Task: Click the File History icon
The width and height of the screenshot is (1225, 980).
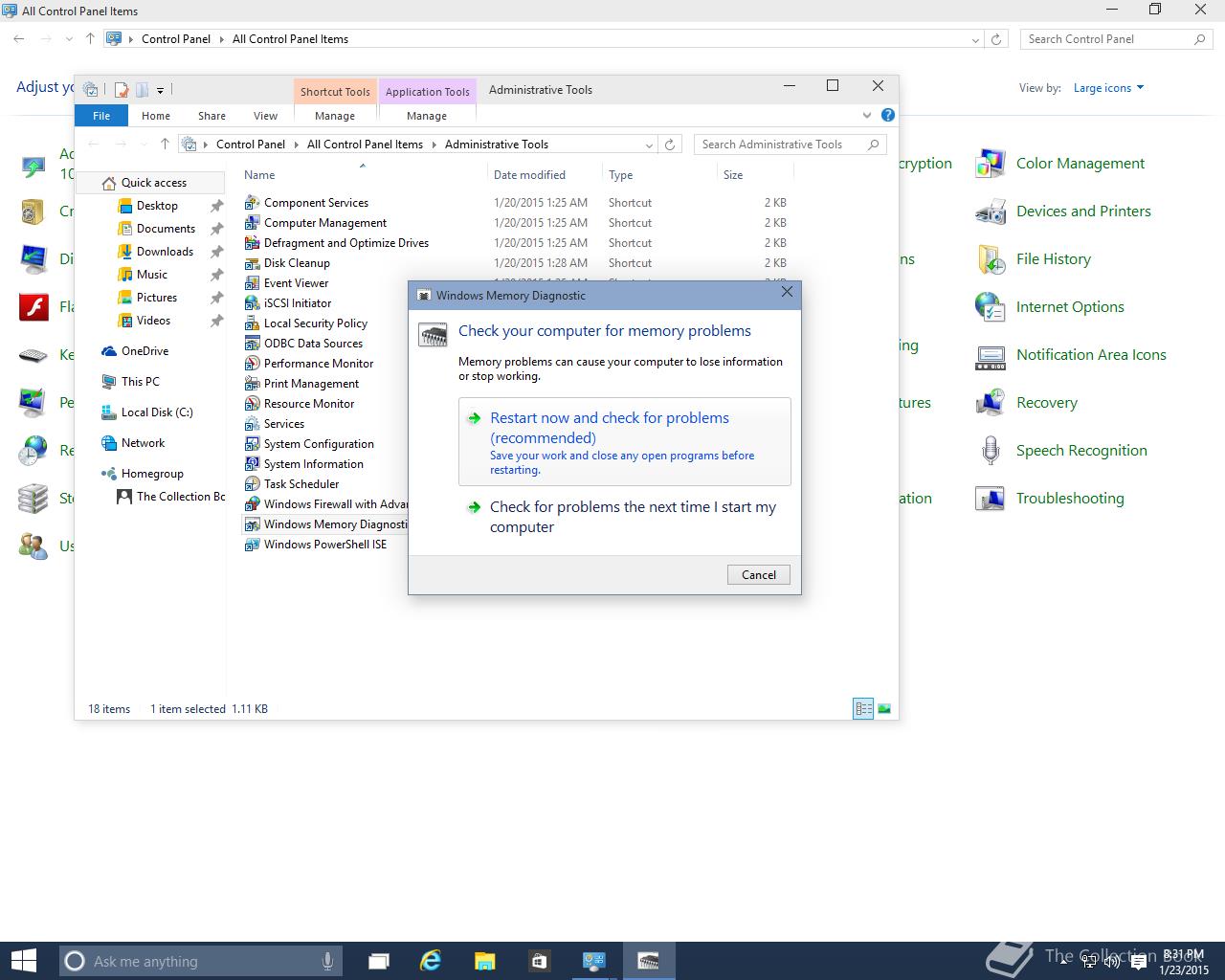Action: pos(990,259)
